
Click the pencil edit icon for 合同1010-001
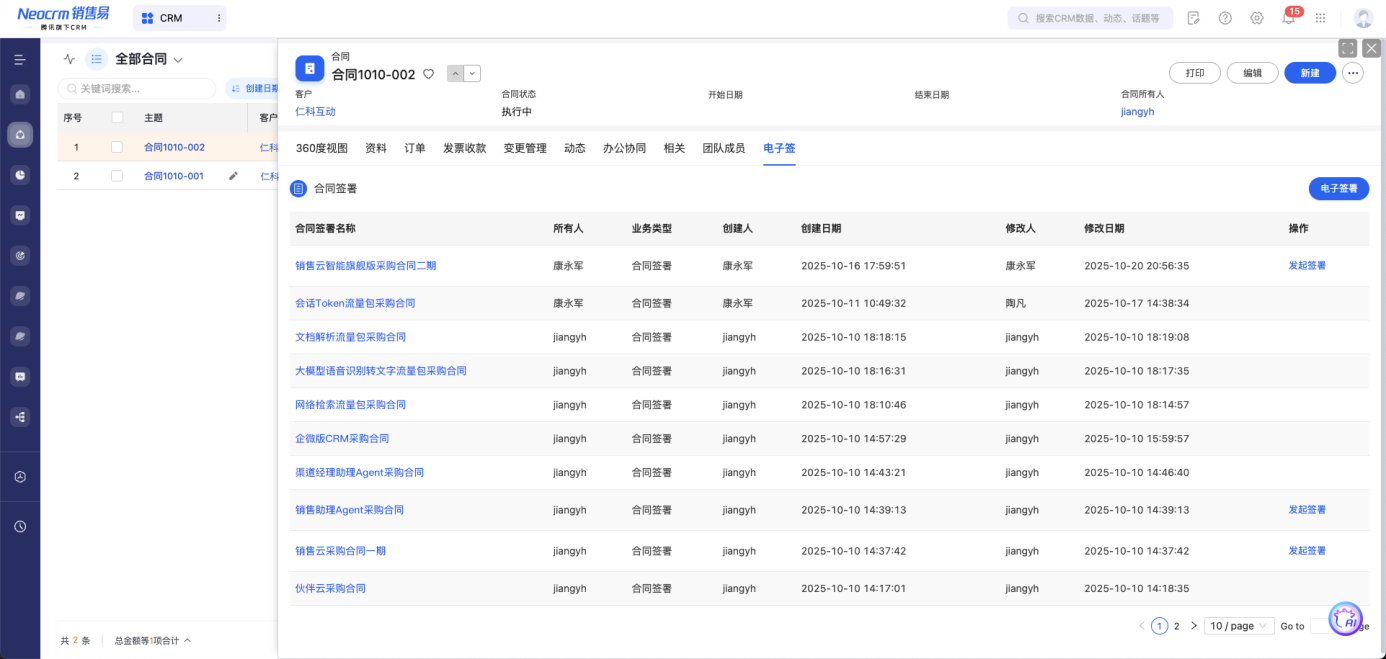[233, 176]
